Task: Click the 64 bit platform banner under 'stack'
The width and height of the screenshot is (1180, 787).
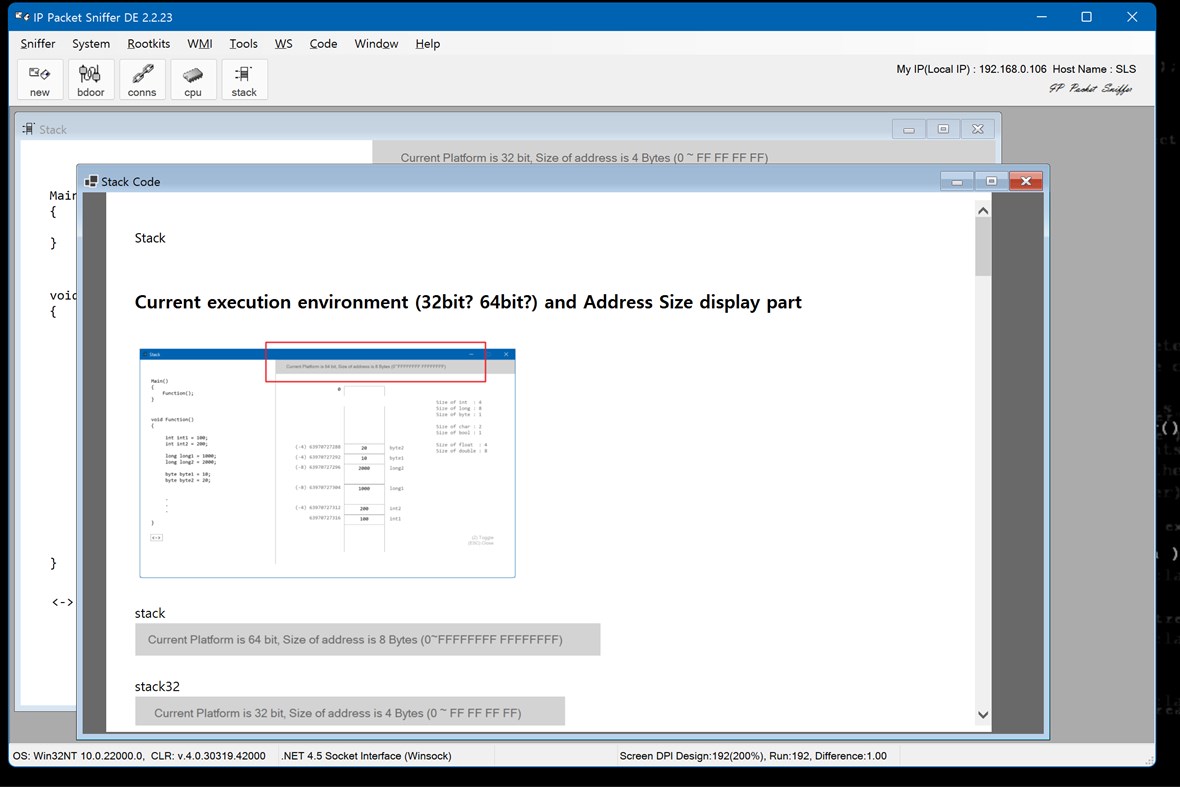Action: [367, 640]
